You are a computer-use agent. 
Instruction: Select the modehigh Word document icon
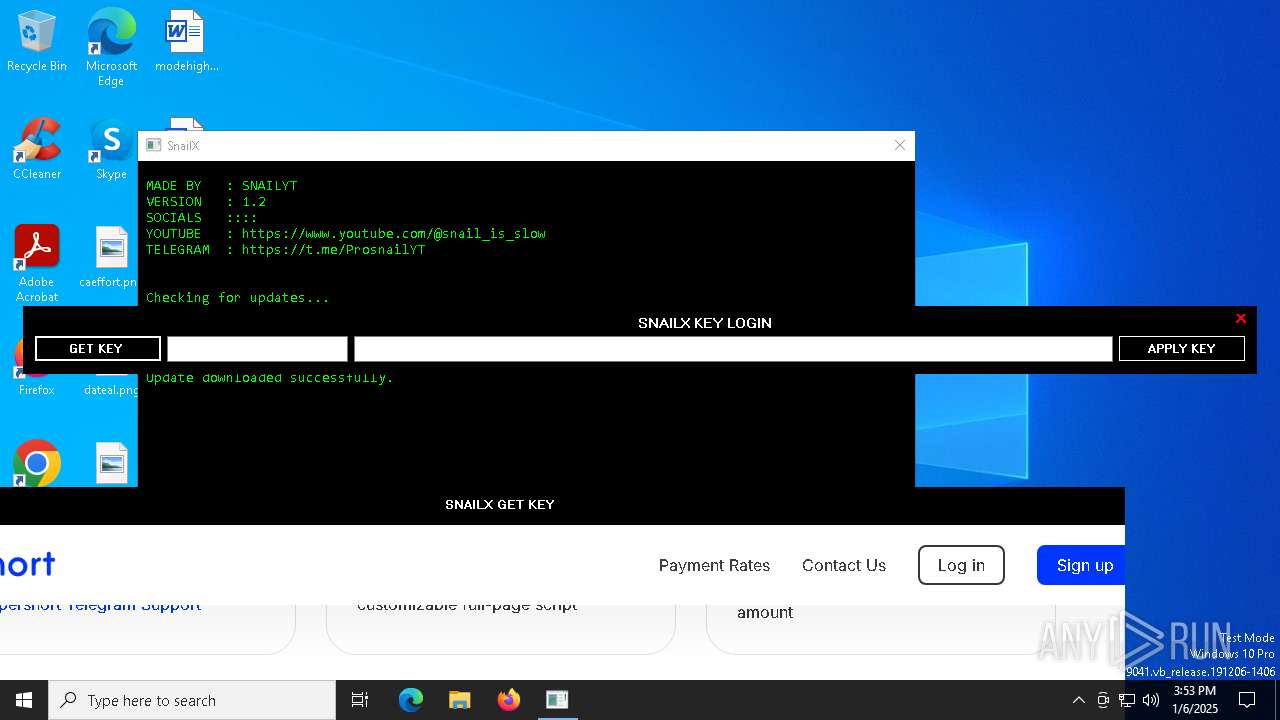186,42
